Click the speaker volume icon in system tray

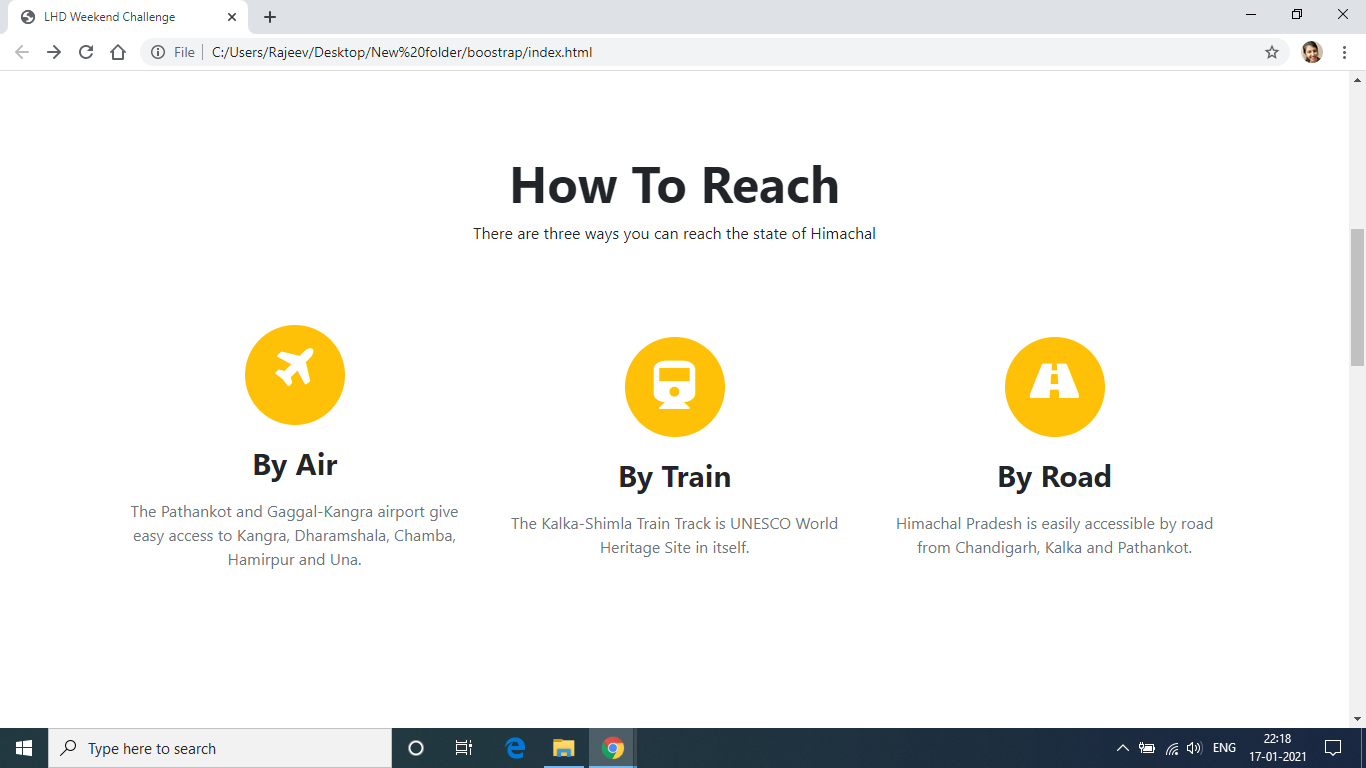coord(1193,747)
